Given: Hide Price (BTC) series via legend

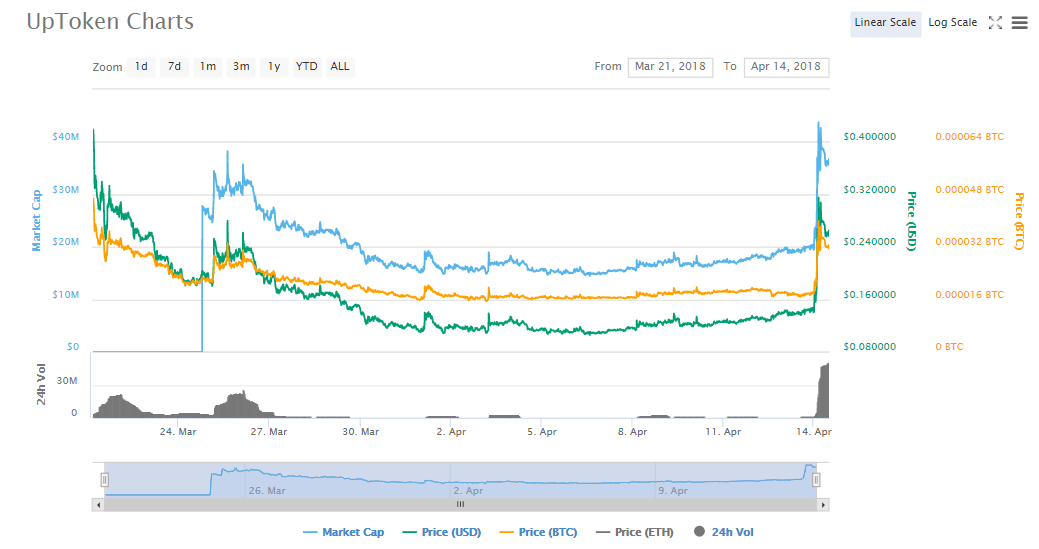Looking at the screenshot, I should tap(538, 532).
